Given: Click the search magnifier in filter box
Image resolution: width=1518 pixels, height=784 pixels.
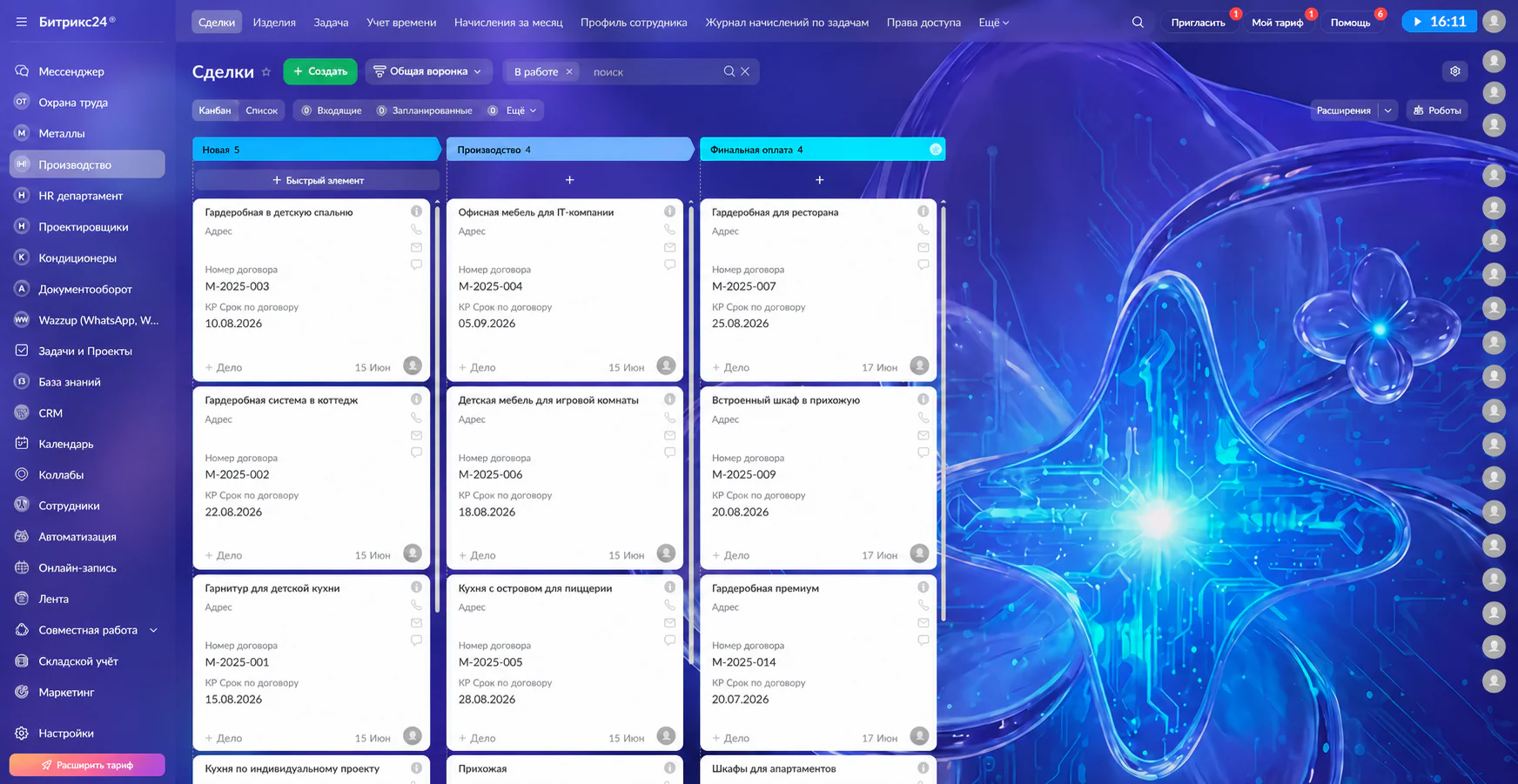Looking at the screenshot, I should click(x=729, y=71).
